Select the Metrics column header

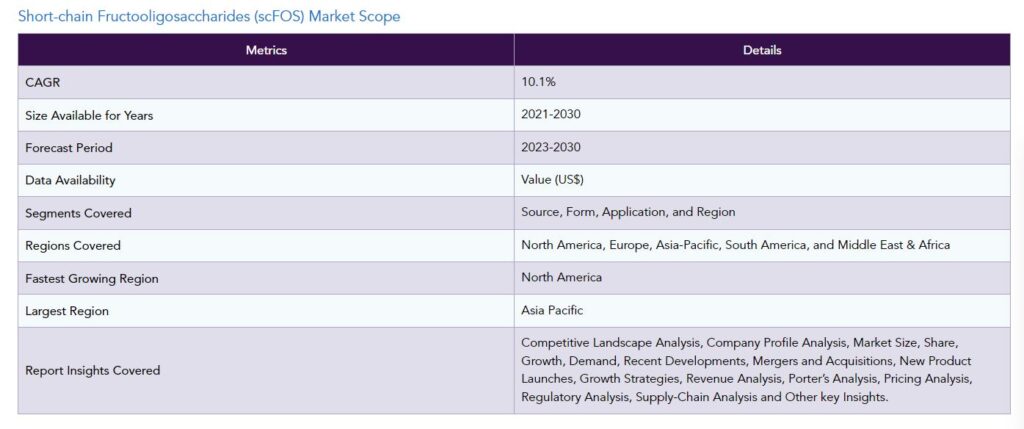pos(266,50)
